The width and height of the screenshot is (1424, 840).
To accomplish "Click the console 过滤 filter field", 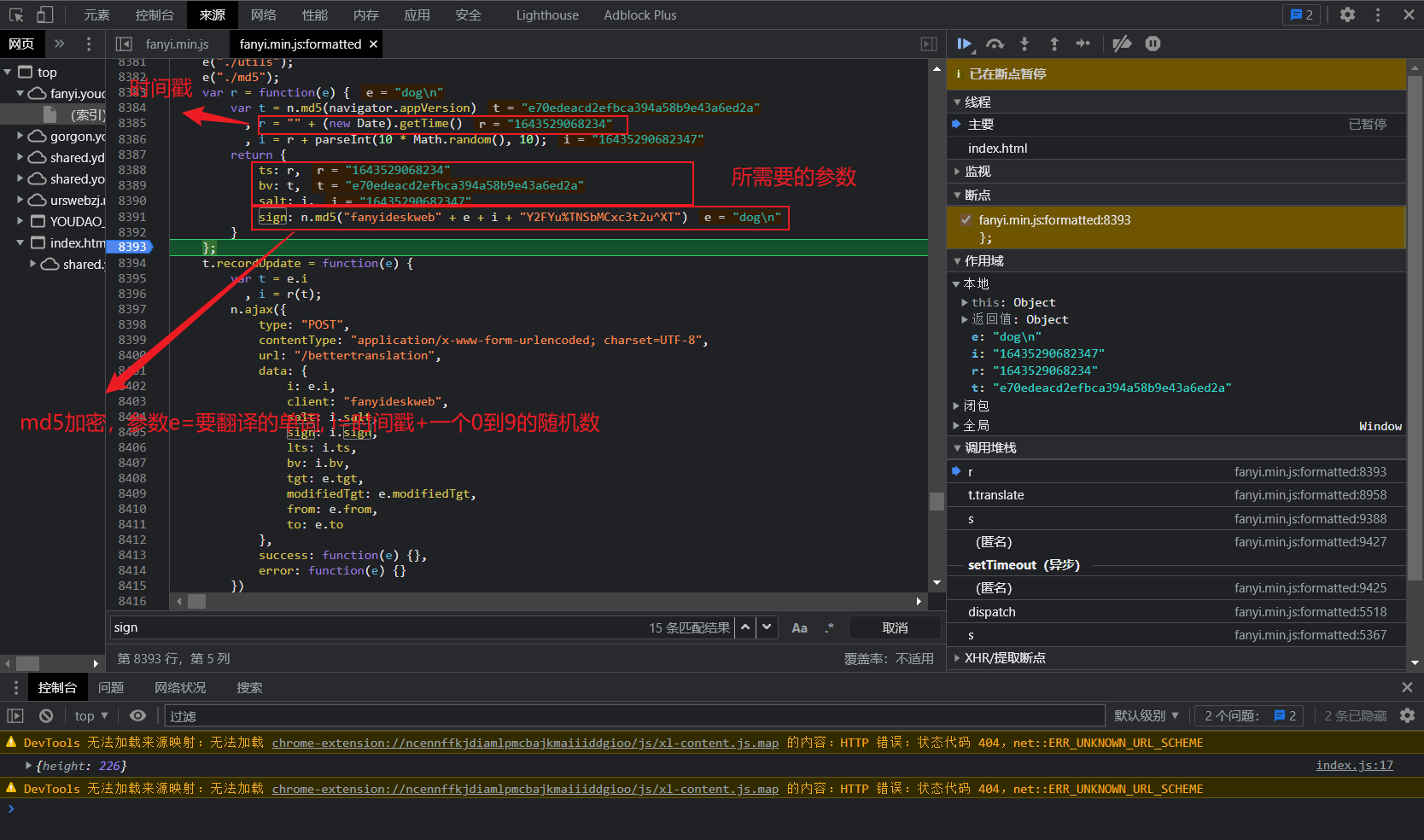I will point(634,715).
